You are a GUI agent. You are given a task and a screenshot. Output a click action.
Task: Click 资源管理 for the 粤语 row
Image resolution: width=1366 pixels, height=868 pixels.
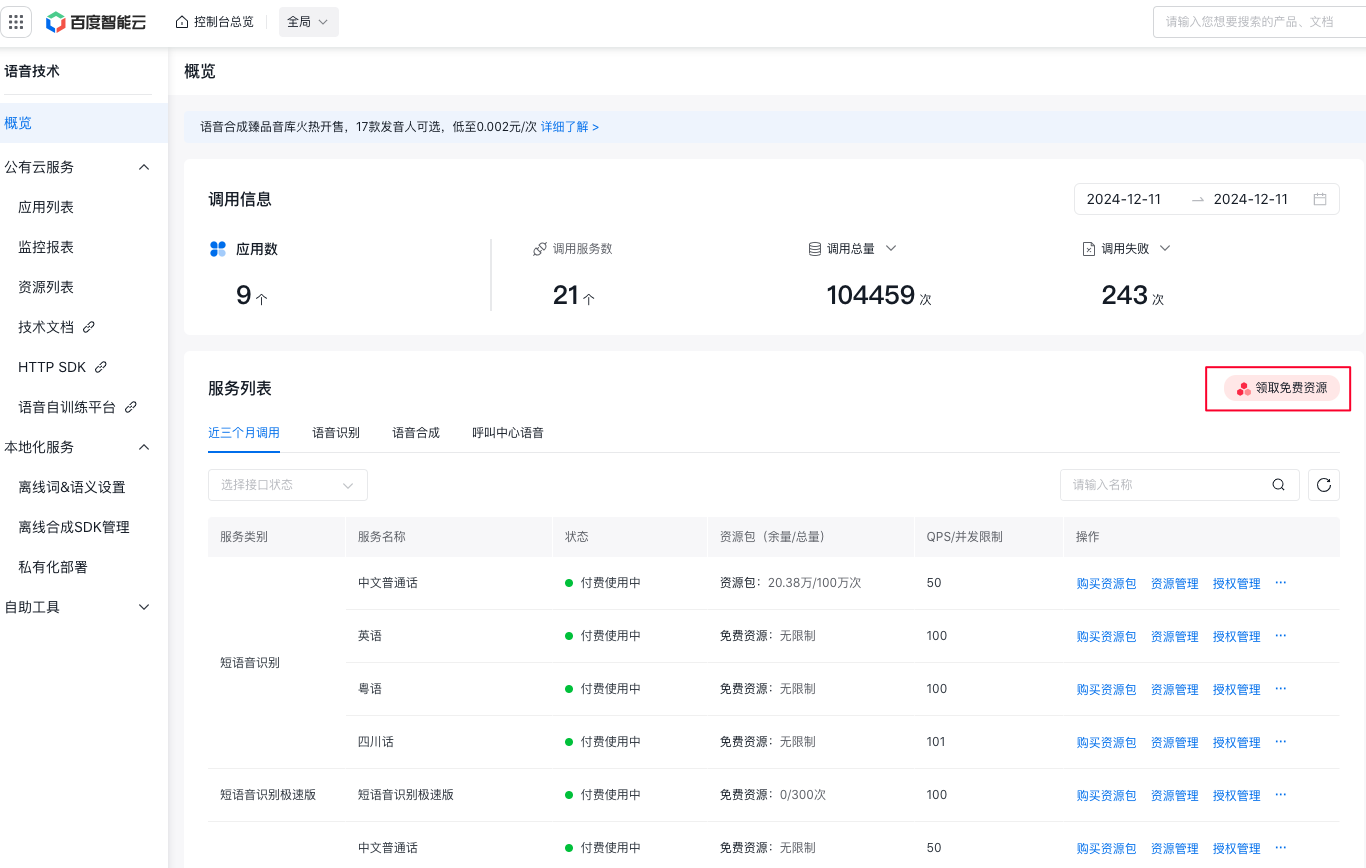click(x=1174, y=689)
